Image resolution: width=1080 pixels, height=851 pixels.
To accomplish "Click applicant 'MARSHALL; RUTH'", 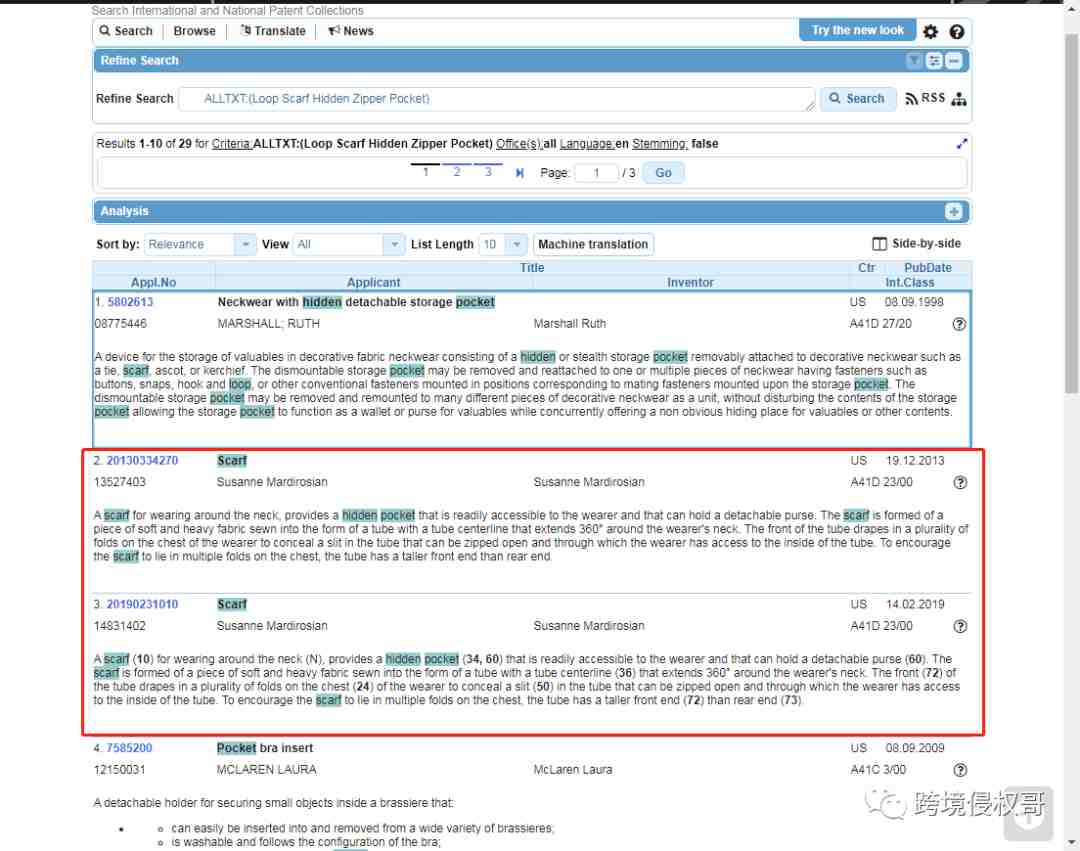I will coord(269,324).
